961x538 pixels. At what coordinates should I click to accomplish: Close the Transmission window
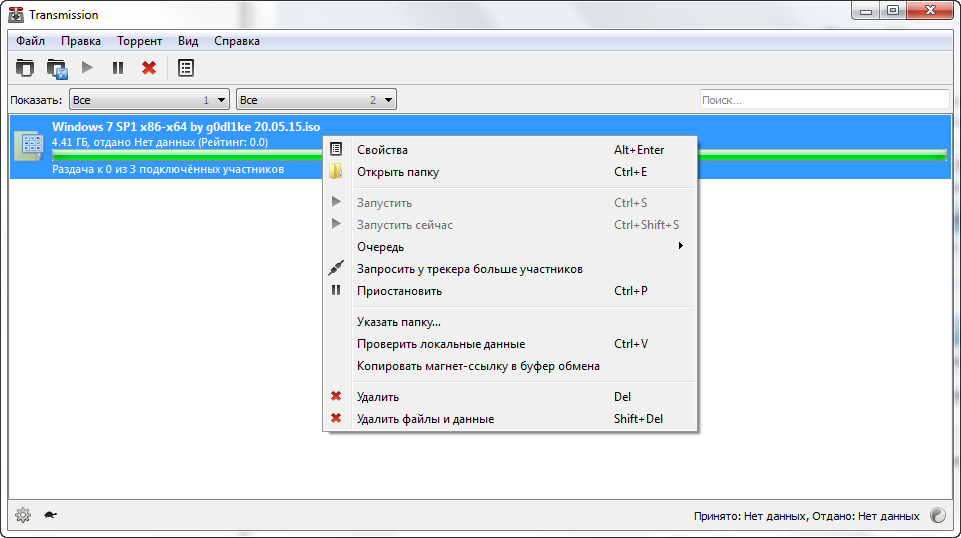click(x=930, y=10)
